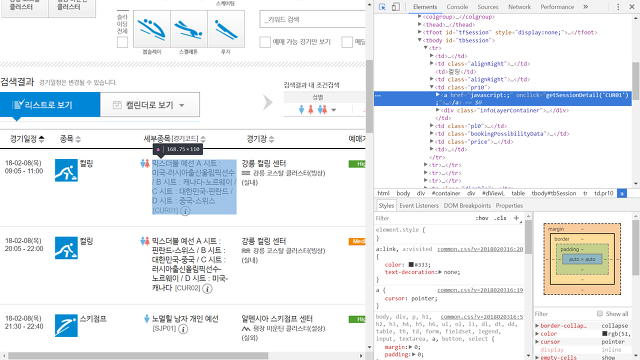
Task: Click the ellipsis on selected DOM line
Action: tap(378, 96)
